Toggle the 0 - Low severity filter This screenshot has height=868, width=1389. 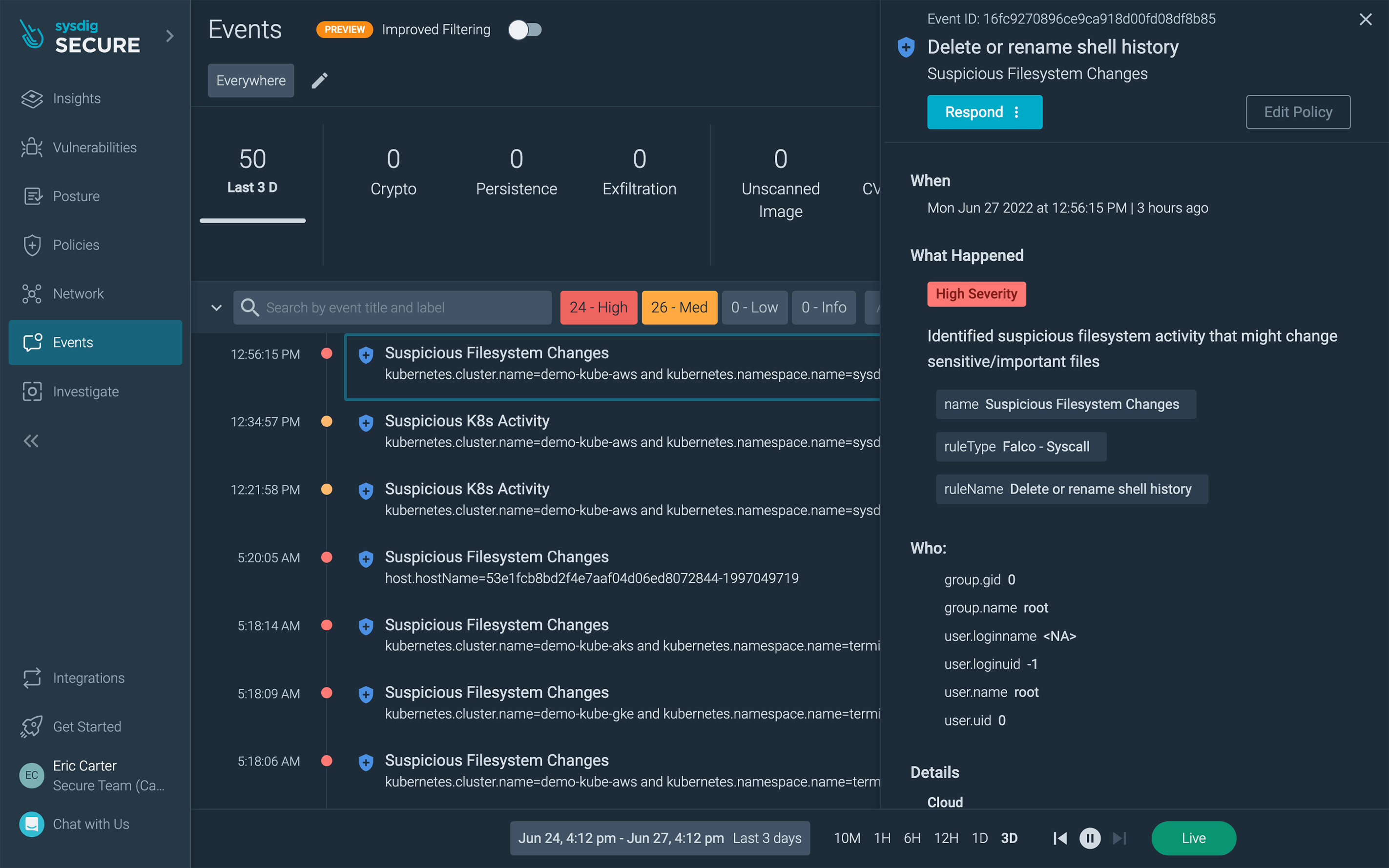tap(755, 307)
